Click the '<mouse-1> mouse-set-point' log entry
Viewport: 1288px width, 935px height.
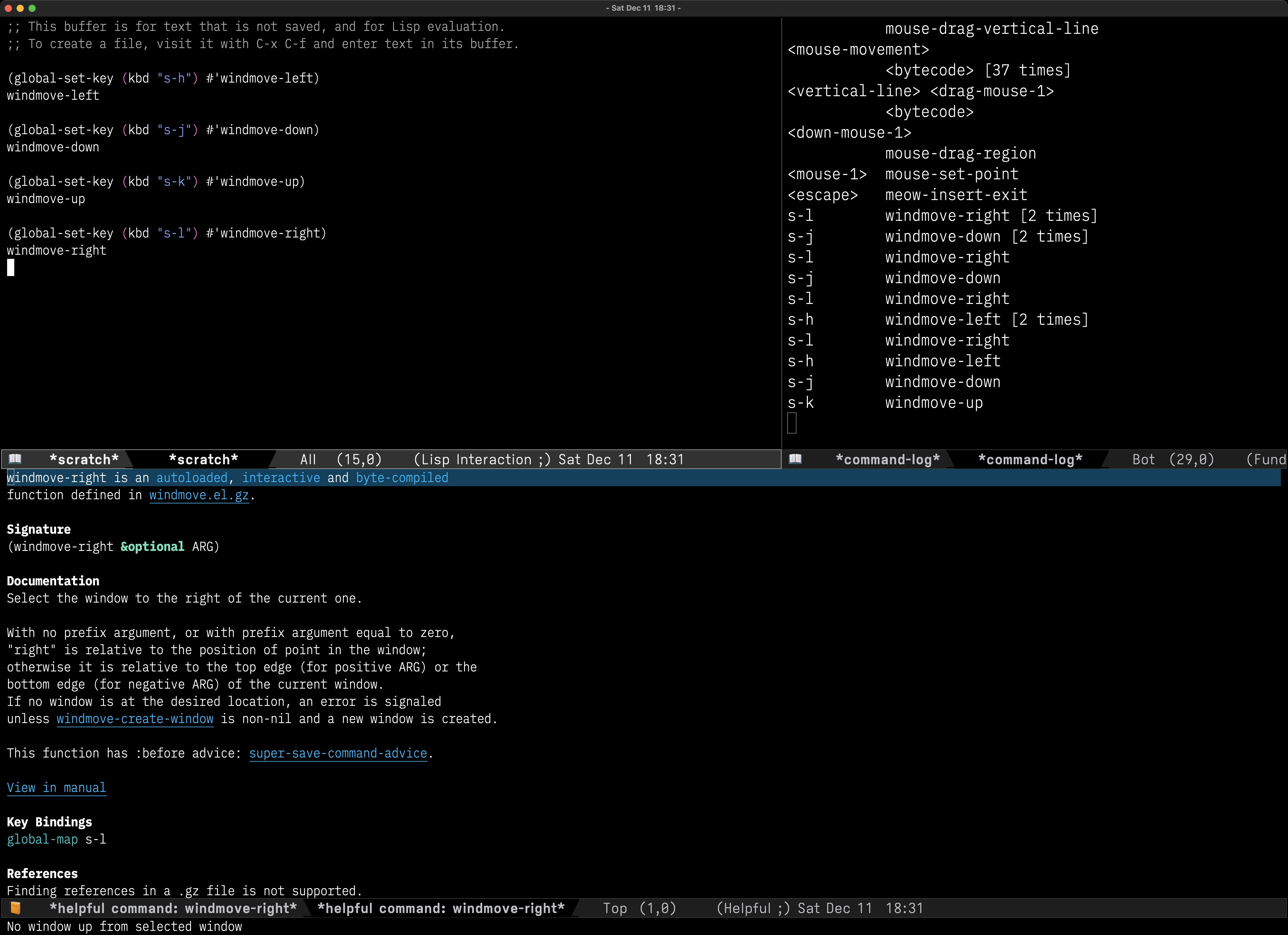(903, 174)
